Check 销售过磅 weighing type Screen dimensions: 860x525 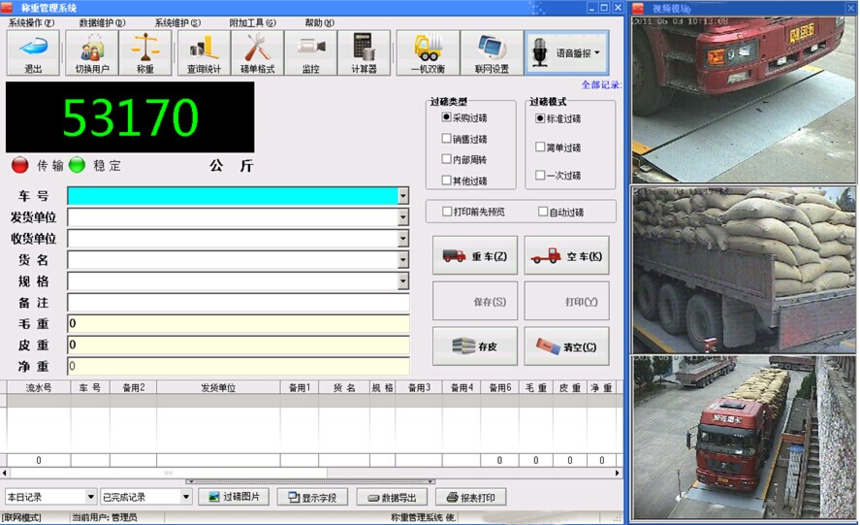click(446, 138)
